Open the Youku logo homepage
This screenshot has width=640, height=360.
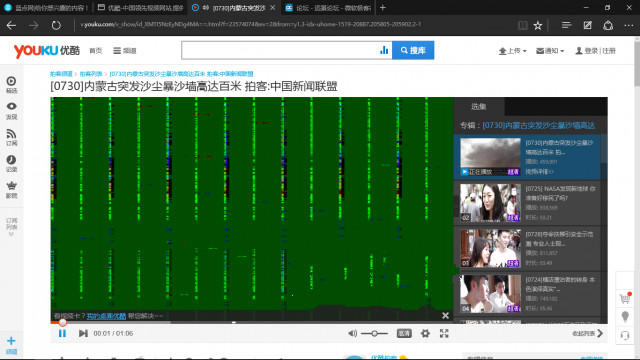coord(47,51)
